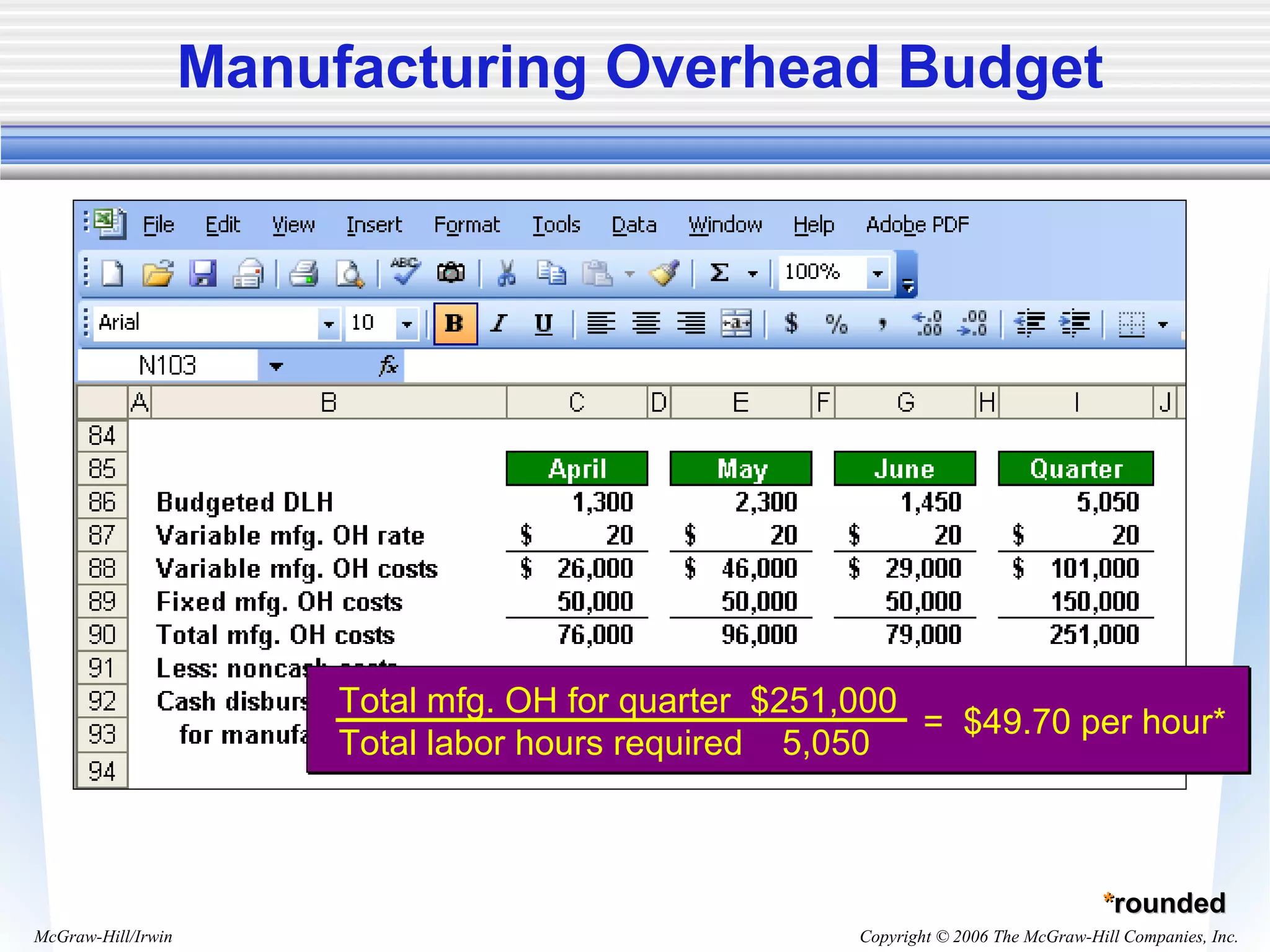This screenshot has height=952, width=1270.
Task: Open the File menu
Action: point(158,224)
